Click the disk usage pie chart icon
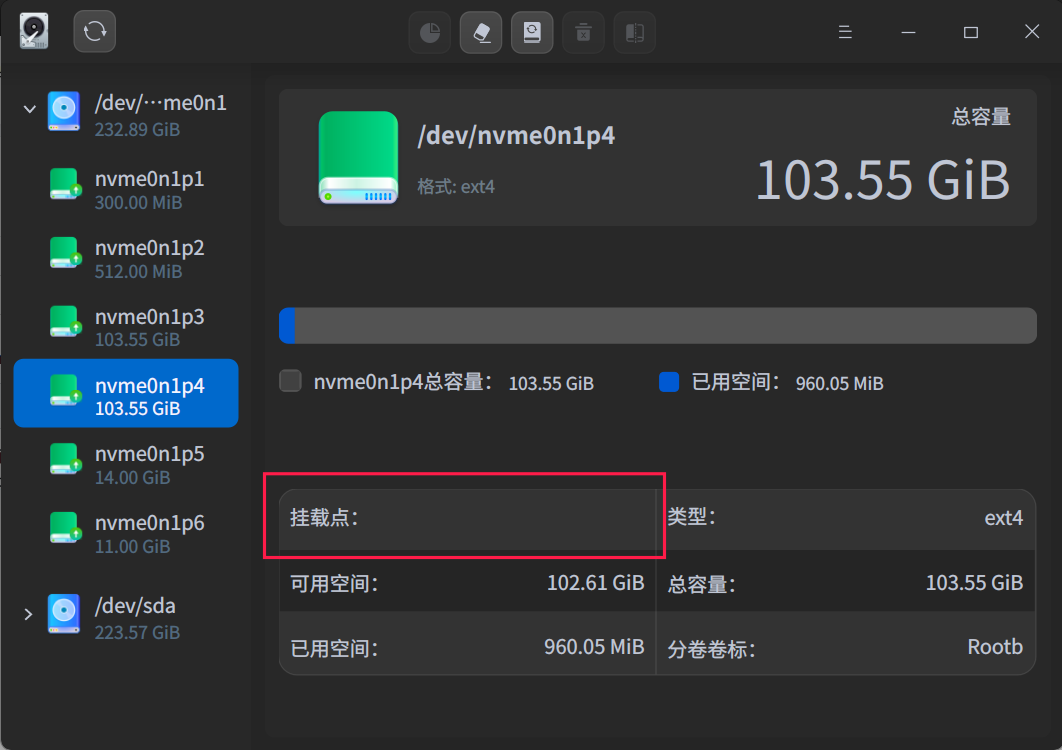Viewport: 1062px width, 750px height. [429, 31]
